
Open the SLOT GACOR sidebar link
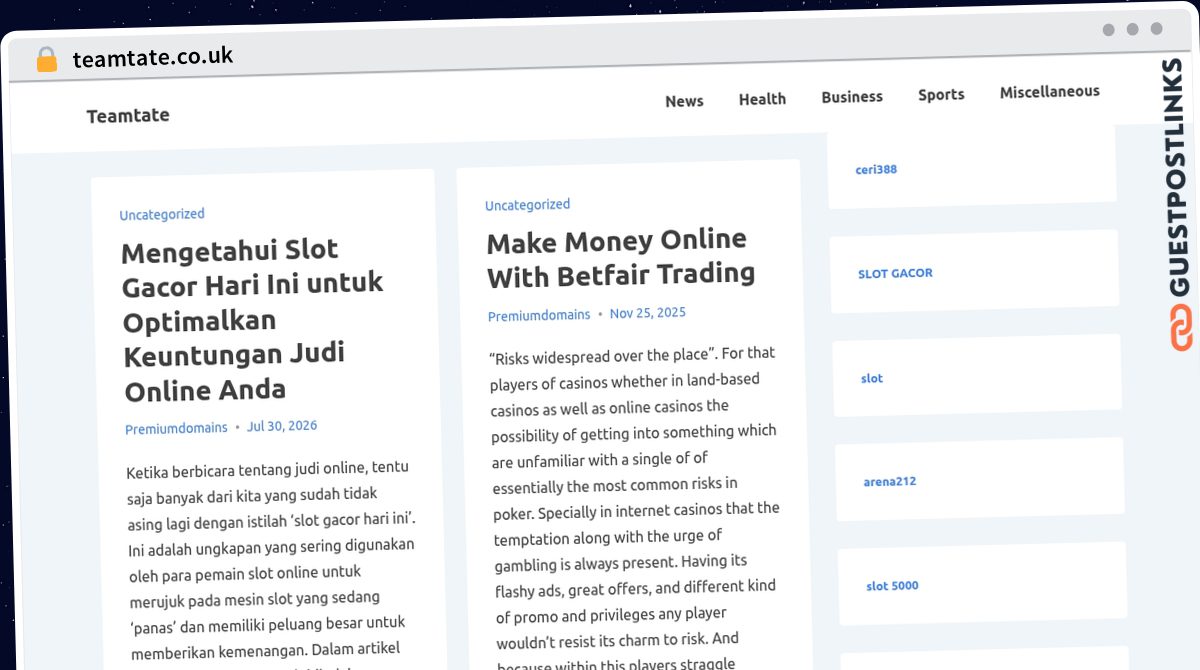point(895,273)
